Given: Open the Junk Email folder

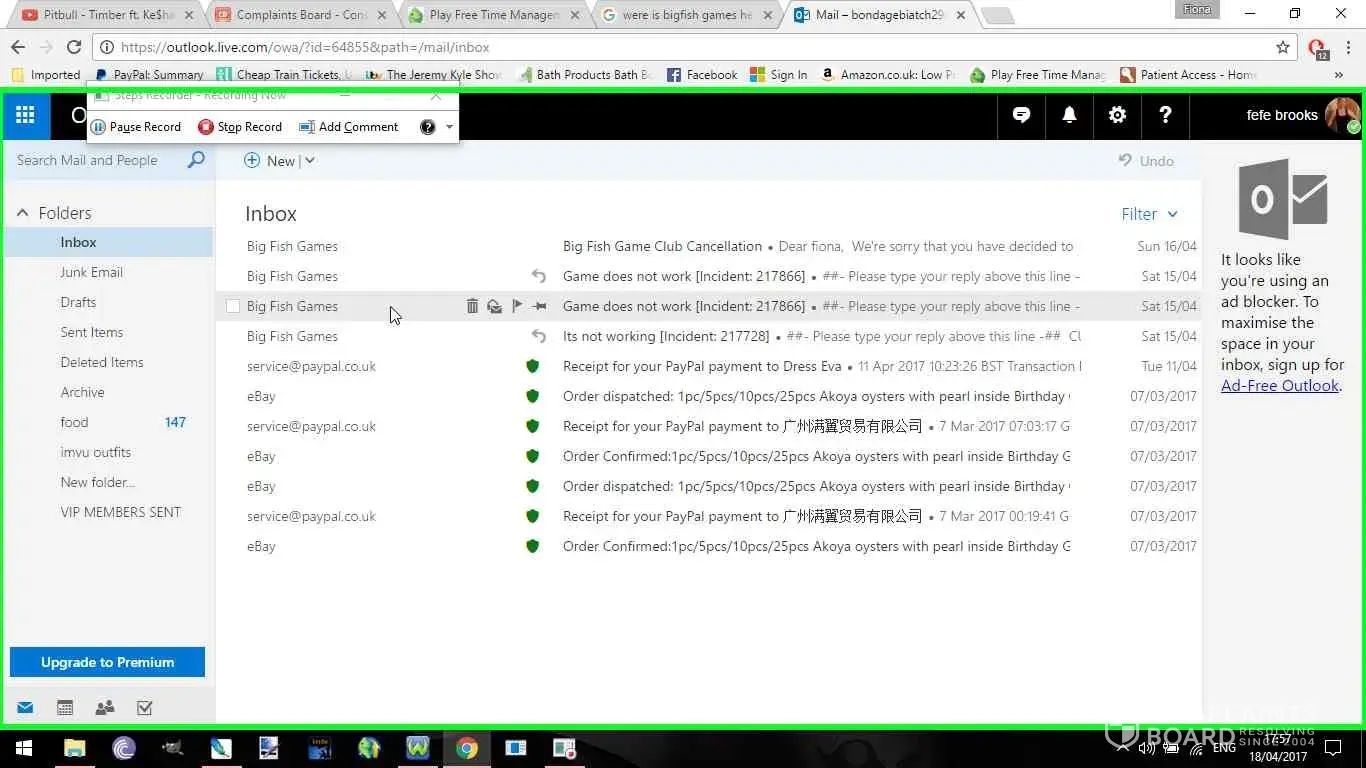Looking at the screenshot, I should (91, 272).
